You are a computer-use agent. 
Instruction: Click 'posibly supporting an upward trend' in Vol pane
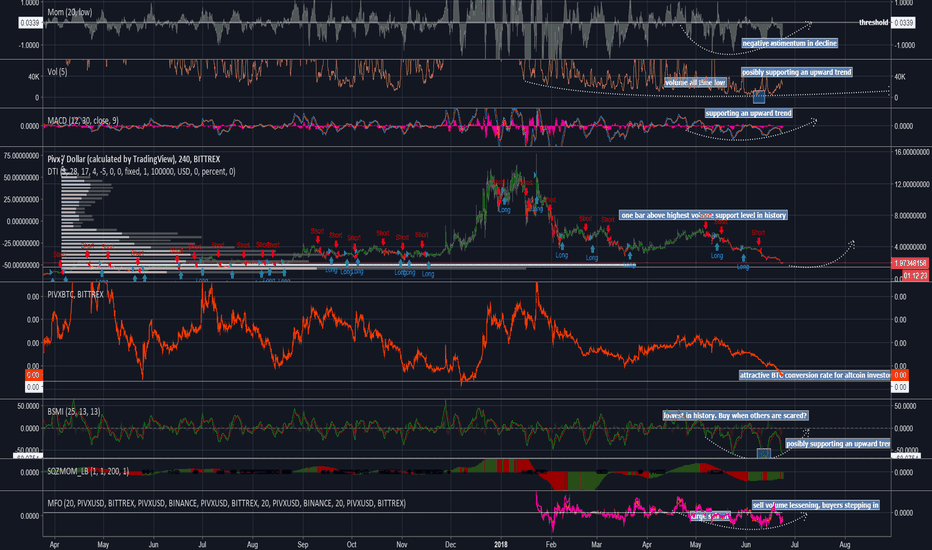point(796,73)
